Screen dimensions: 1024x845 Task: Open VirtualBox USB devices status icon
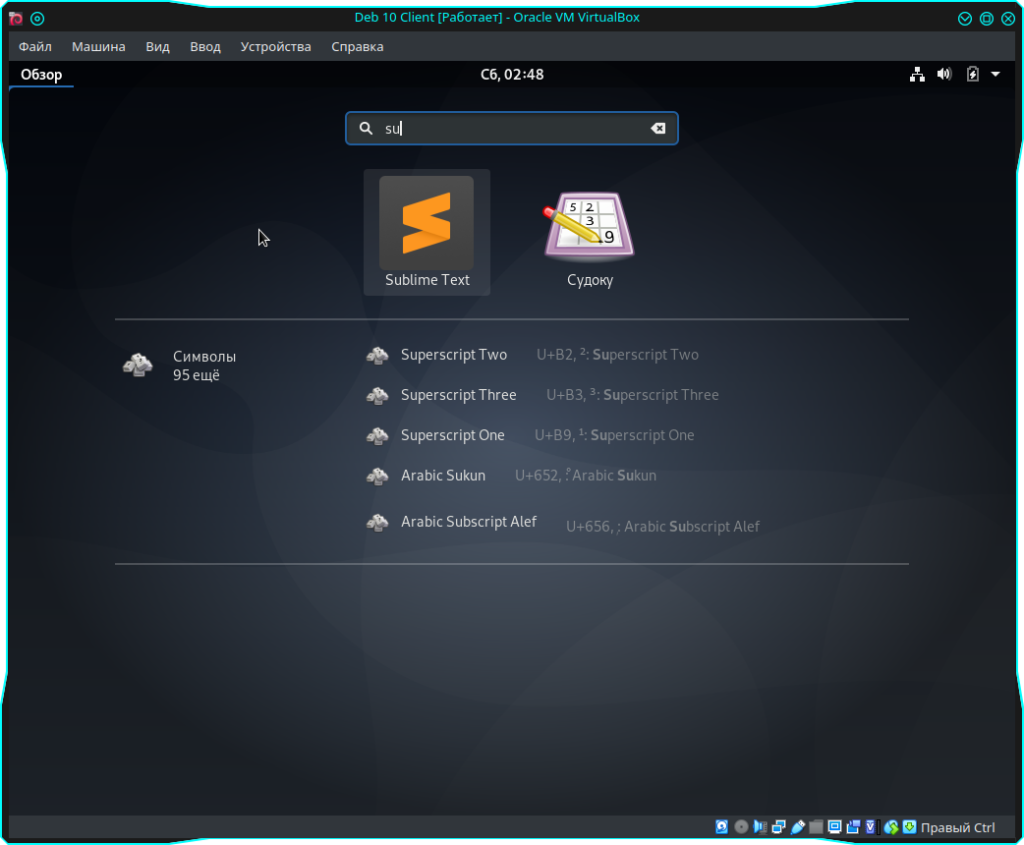click(x=797, y=827)
